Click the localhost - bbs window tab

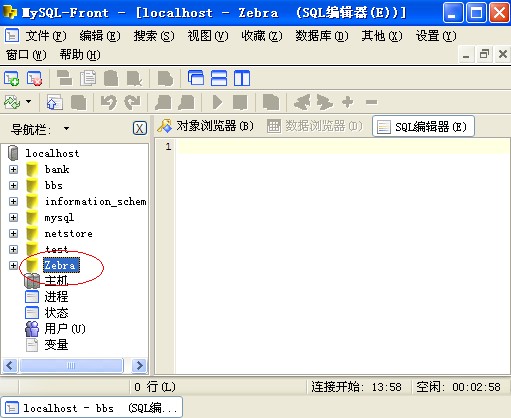pos(91,407)
